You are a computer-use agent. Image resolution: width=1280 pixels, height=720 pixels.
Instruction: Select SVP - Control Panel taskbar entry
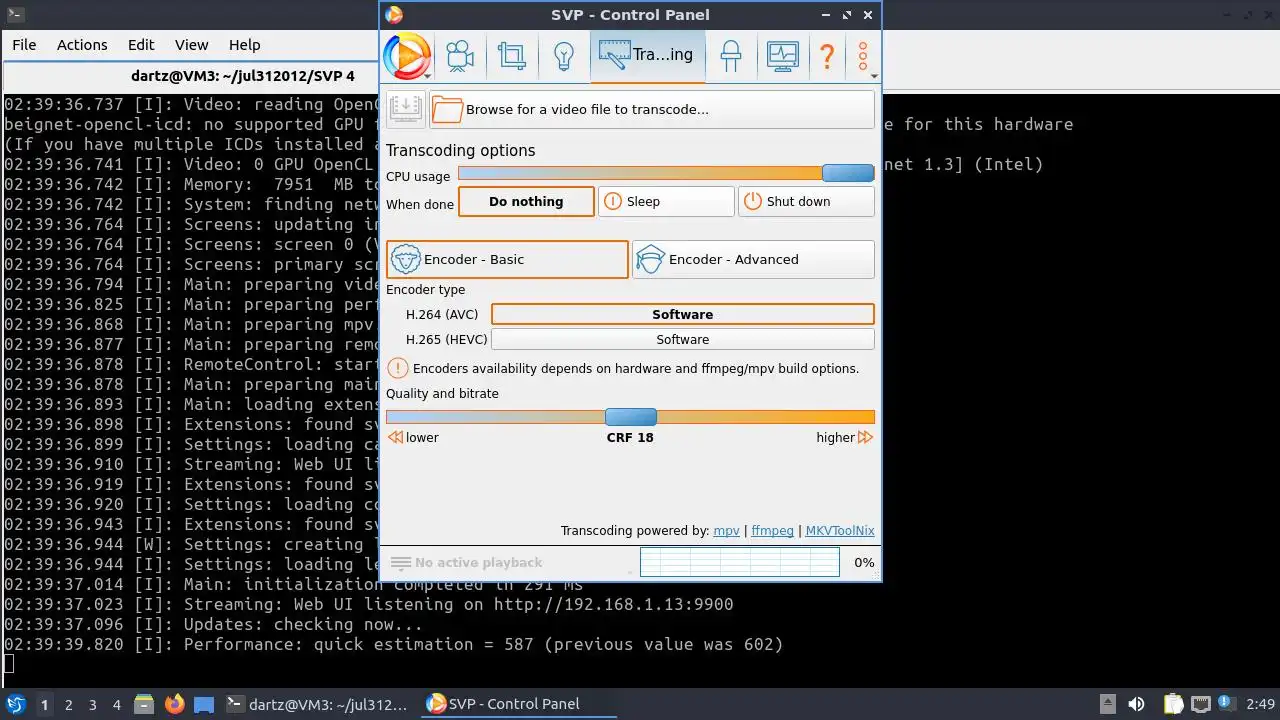point(518,704)
